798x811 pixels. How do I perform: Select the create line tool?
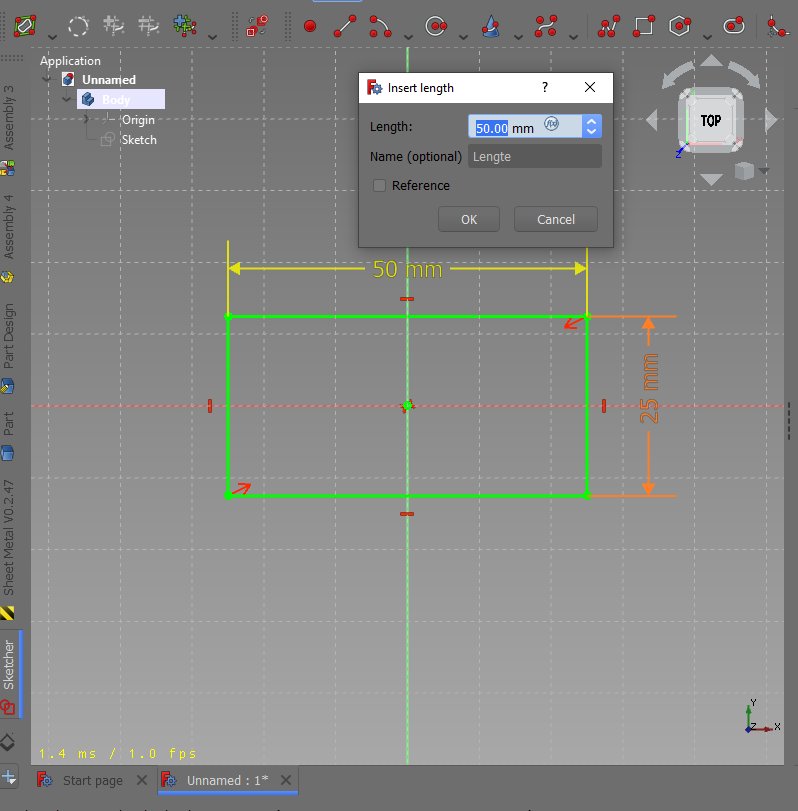coord(344,25)
